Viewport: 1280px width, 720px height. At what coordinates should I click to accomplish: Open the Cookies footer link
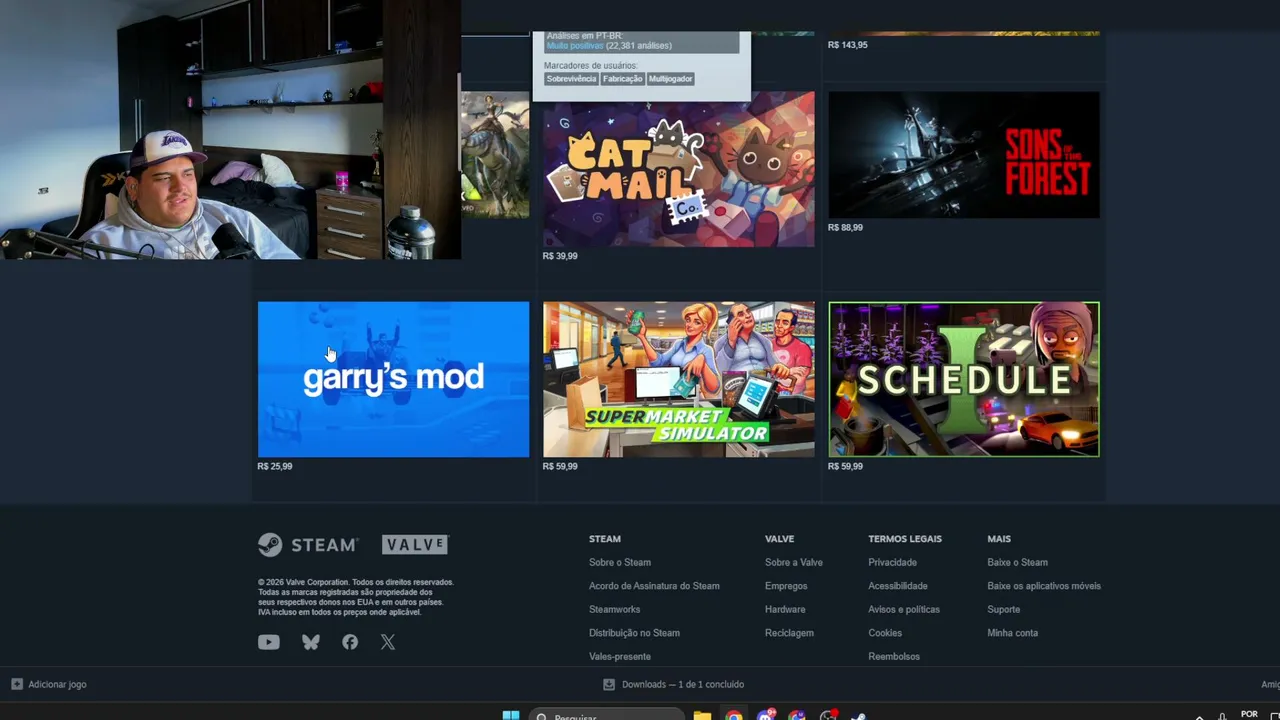pyautogui.click(x=885, y=633)
